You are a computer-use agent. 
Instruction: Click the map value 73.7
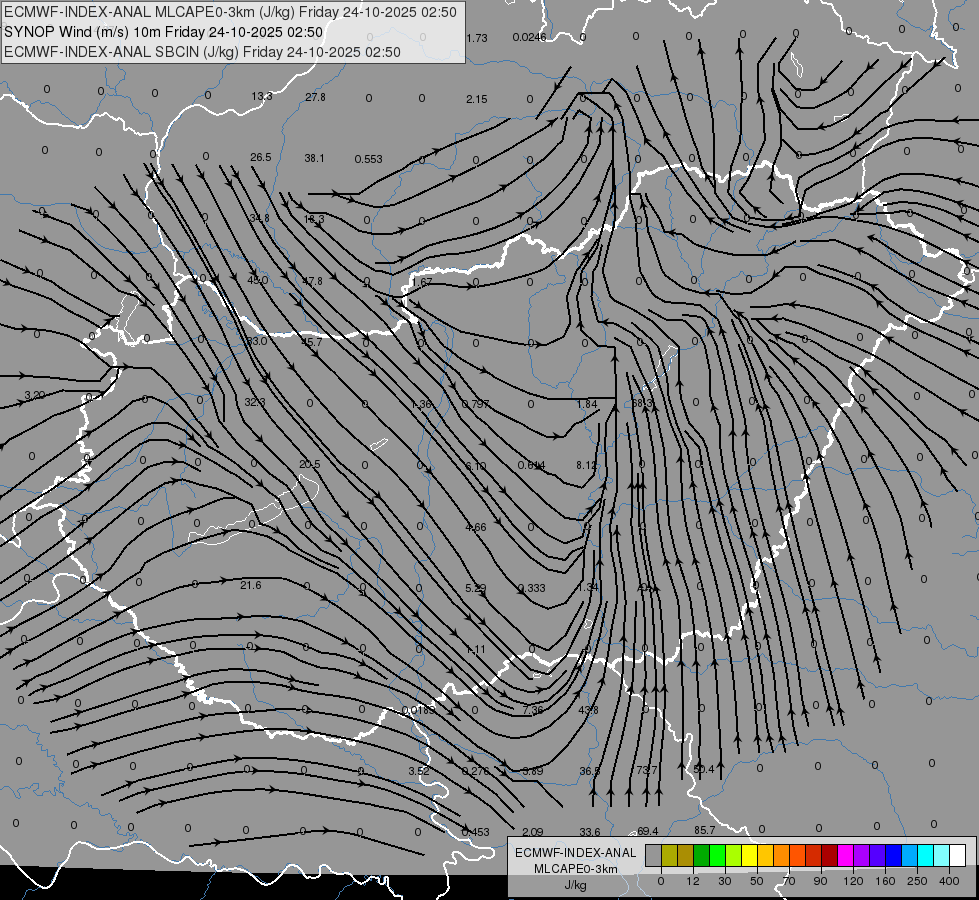click(647, 770)
